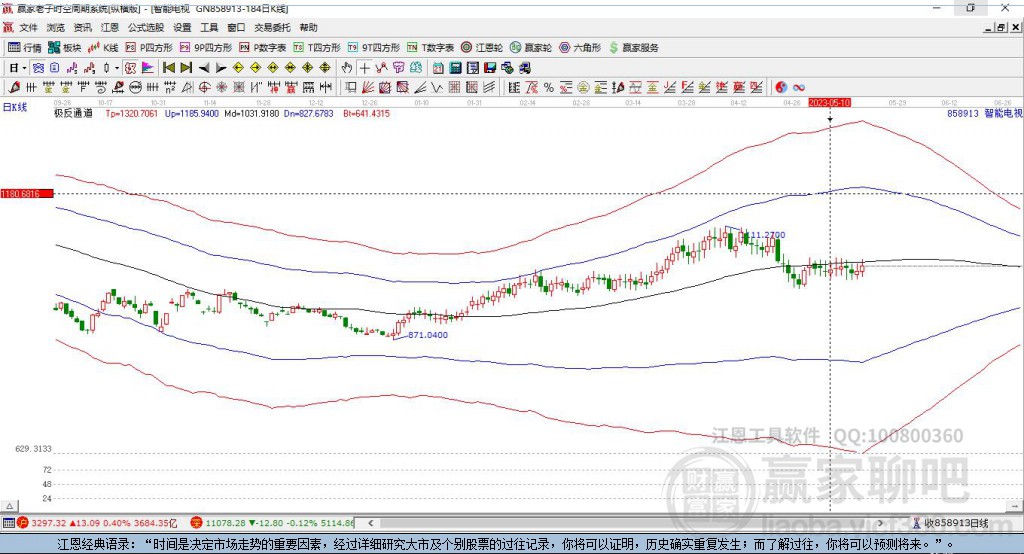1024x554 pixels.
Task: Open the 帮助 menu
Action: 308,27
